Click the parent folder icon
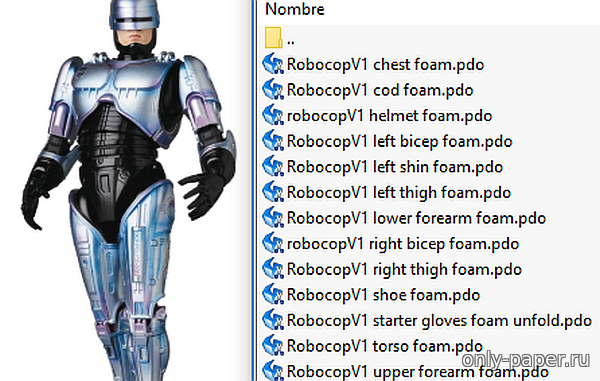 click(273, 37)
